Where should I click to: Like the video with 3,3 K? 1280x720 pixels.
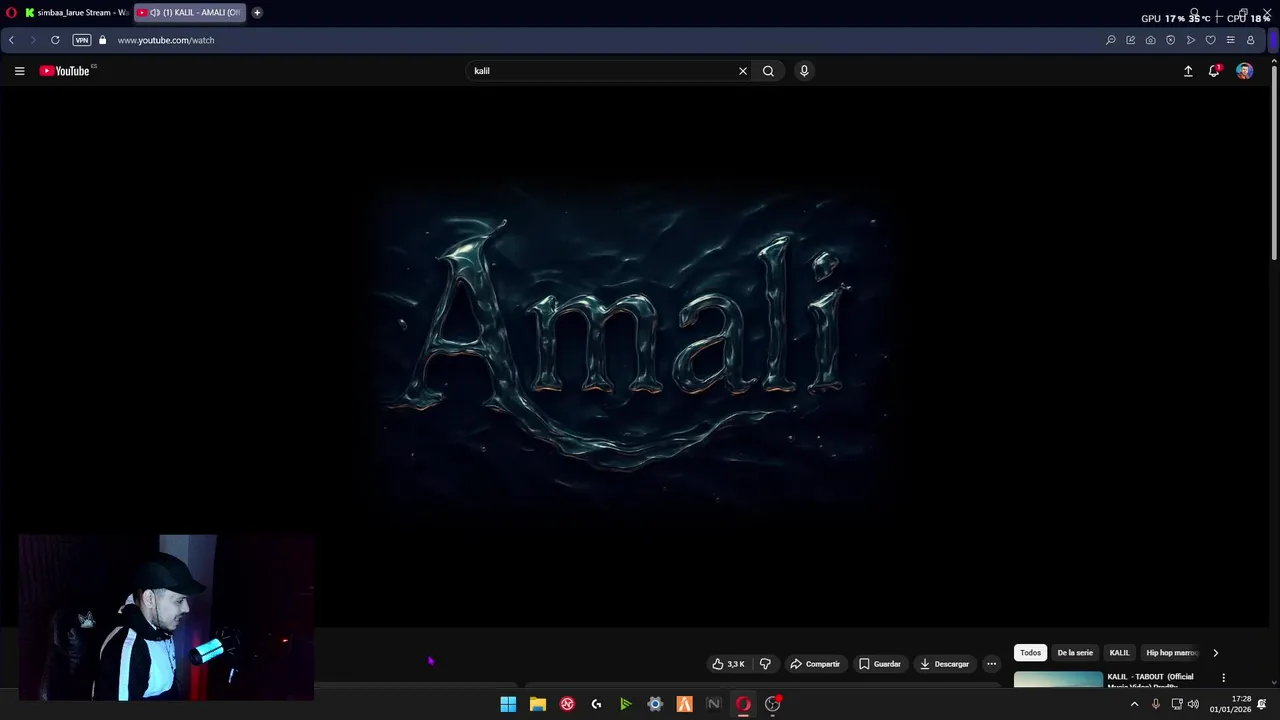click(728, 664)
